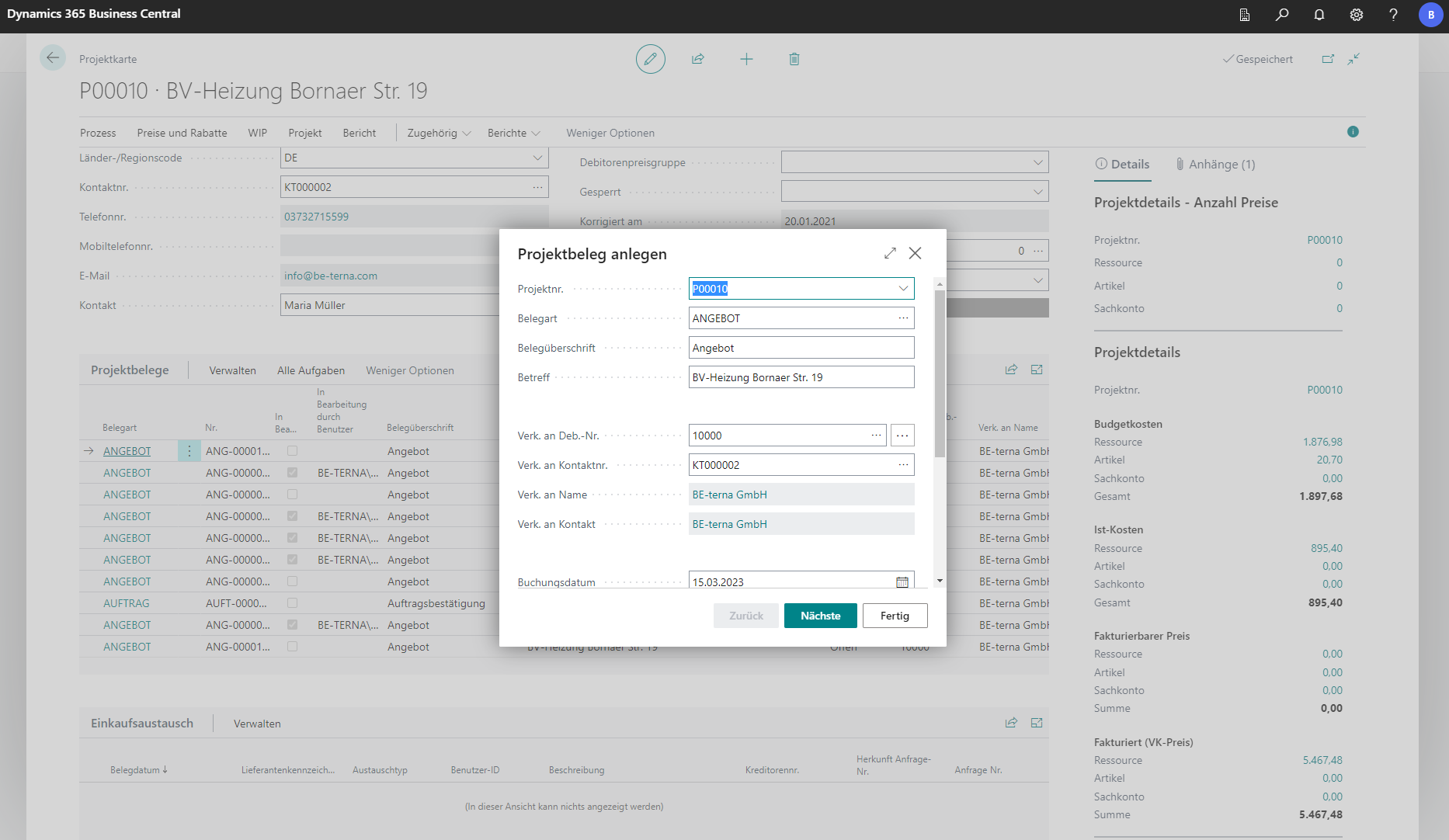Click the Fertig button
The height and width of the screenshot is (840, 1449).
[x=895, y=616]
